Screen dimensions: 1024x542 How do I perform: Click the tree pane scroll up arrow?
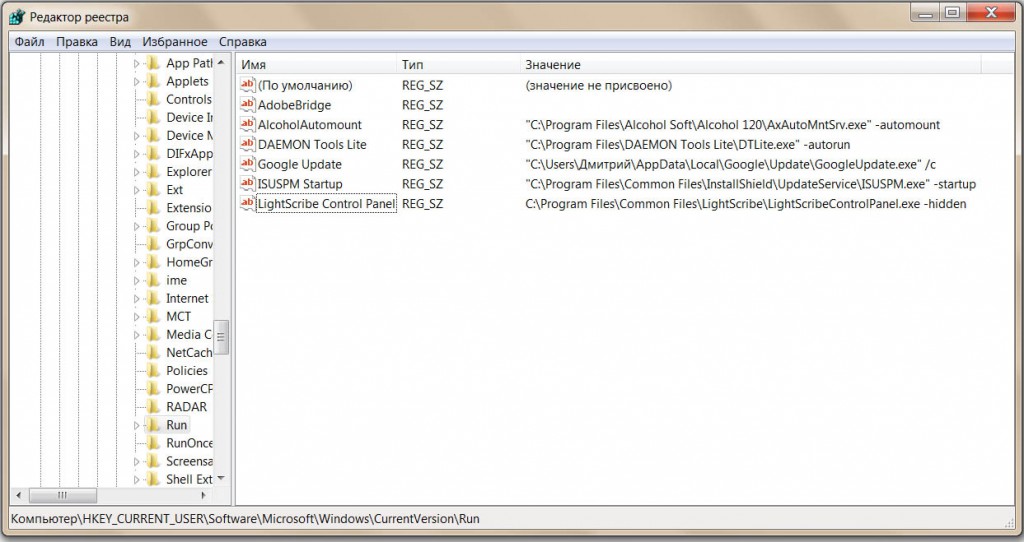[221, 62]
